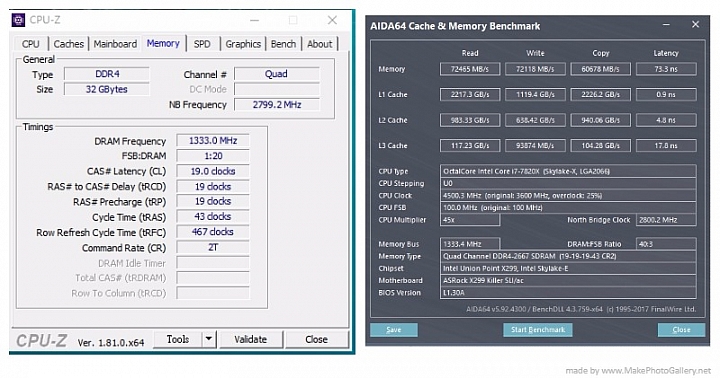Image resolution: width=720 pixels, height=378 pixels.
Task: Go to the Bench tab
Action: [x=283, y=44]
